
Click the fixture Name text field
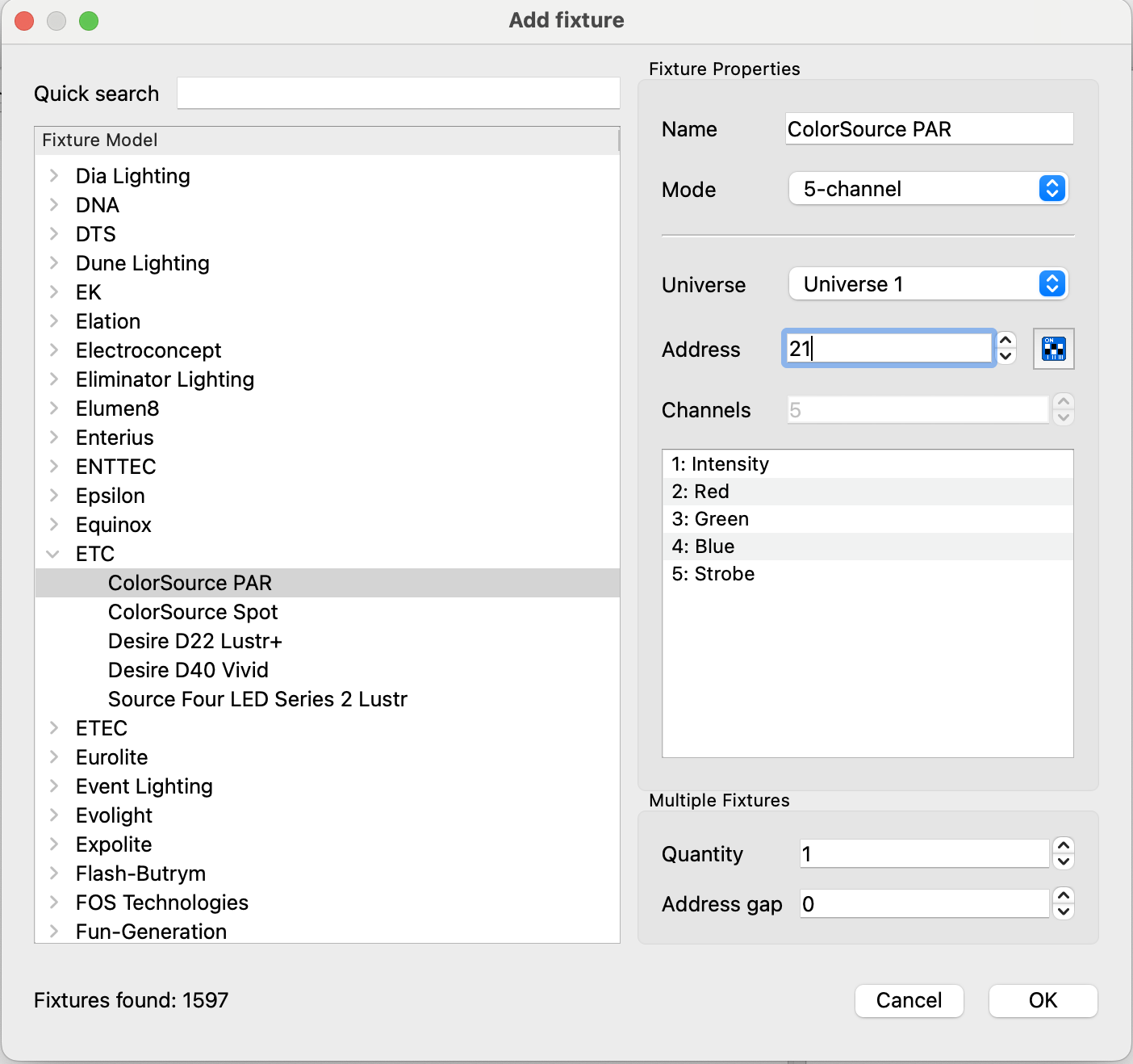coord(928,129)
